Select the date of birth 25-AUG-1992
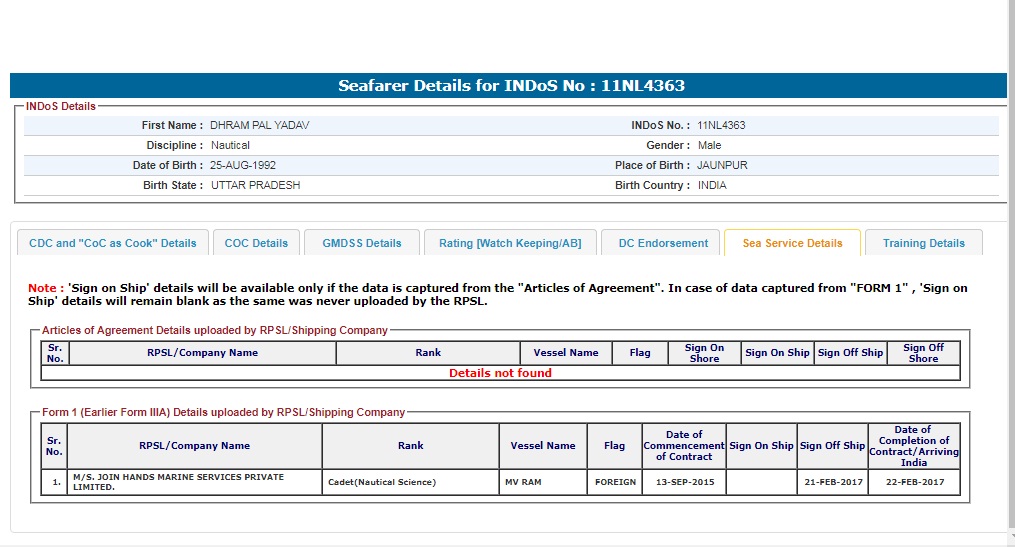The width and height of the screenshot is (1015, 547). (x=243, y=165)
